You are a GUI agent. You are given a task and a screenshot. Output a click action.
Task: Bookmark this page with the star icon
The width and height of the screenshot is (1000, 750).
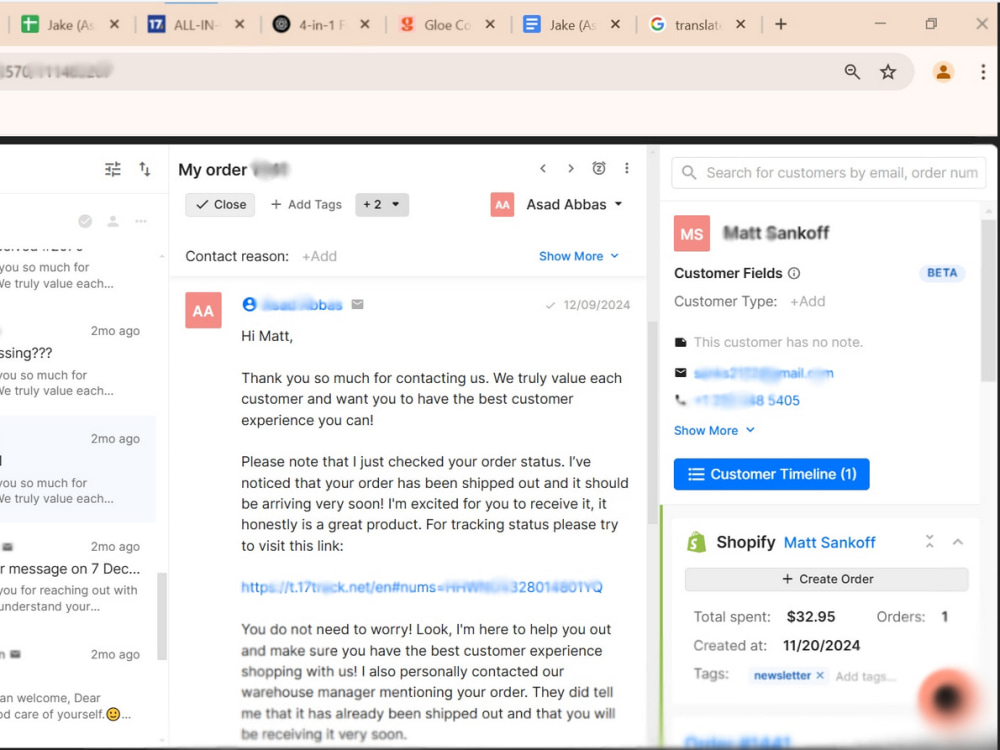coord(888,71)
